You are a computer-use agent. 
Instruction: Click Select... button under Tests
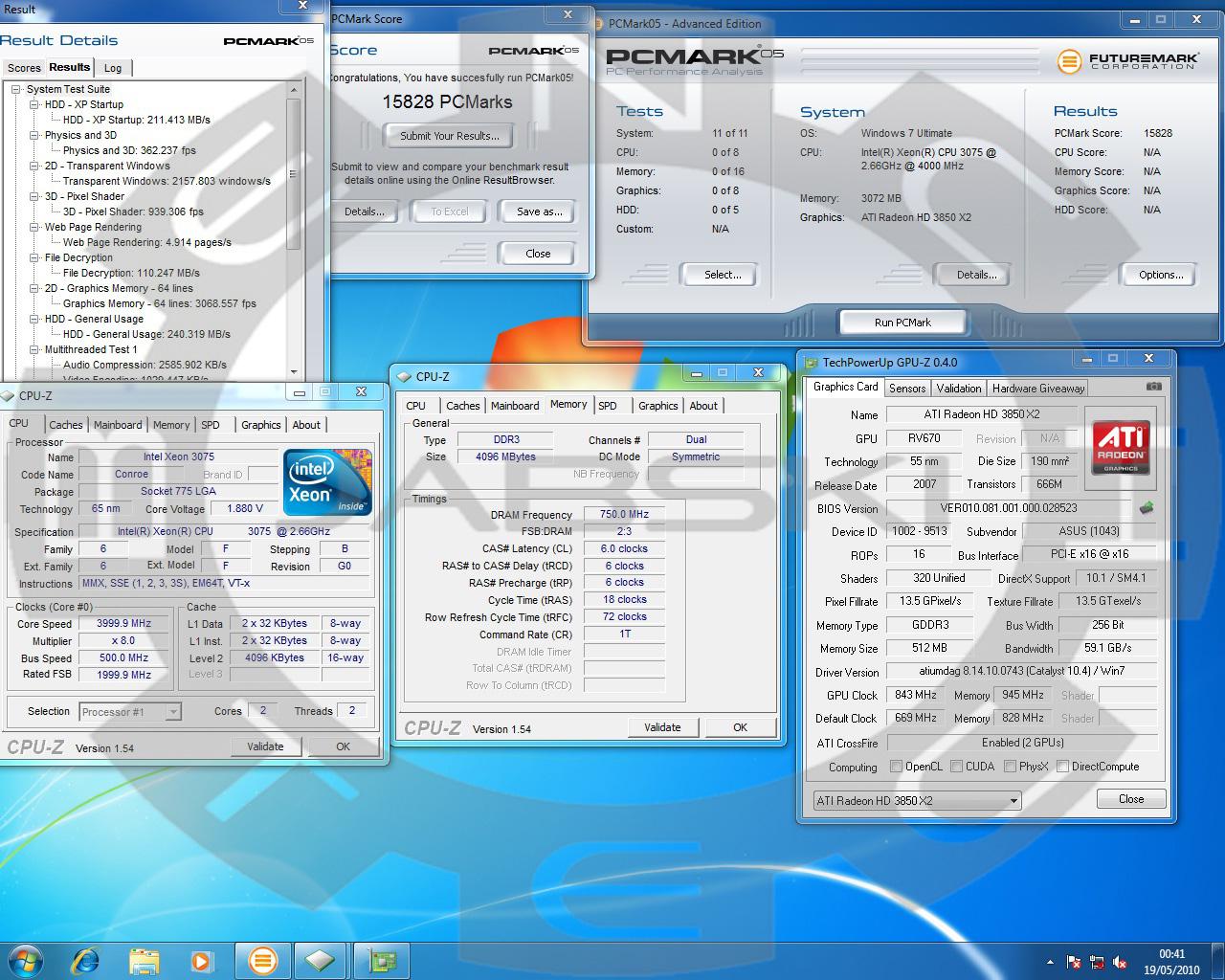coord(723,275)
